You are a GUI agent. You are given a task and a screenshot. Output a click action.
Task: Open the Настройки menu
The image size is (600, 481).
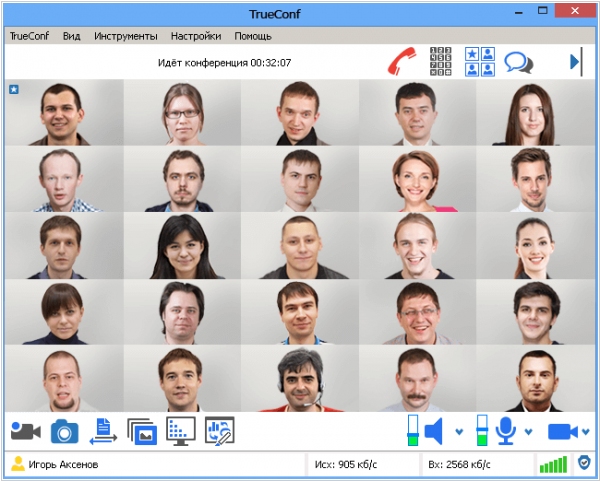(x=196, y=36)
